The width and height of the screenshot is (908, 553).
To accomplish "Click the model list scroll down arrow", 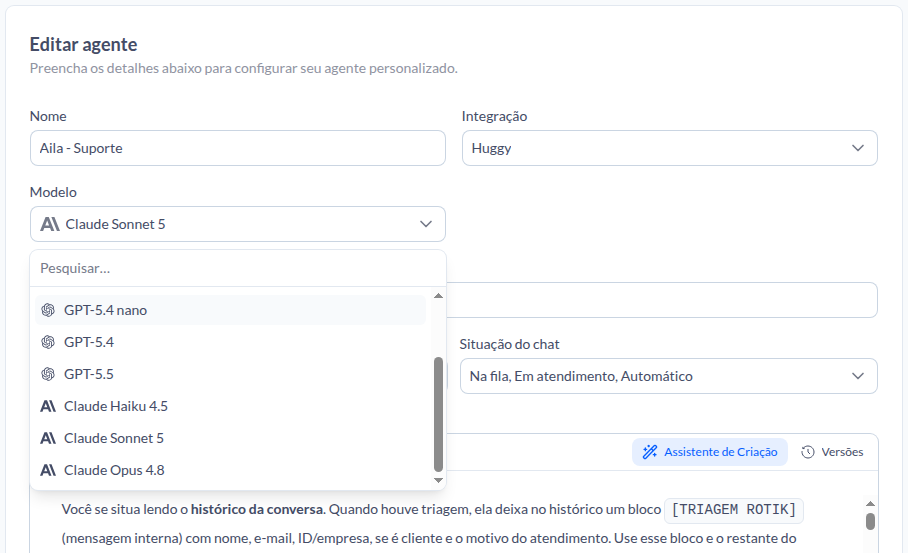I will pyautogui.click(x=438, y=481).
